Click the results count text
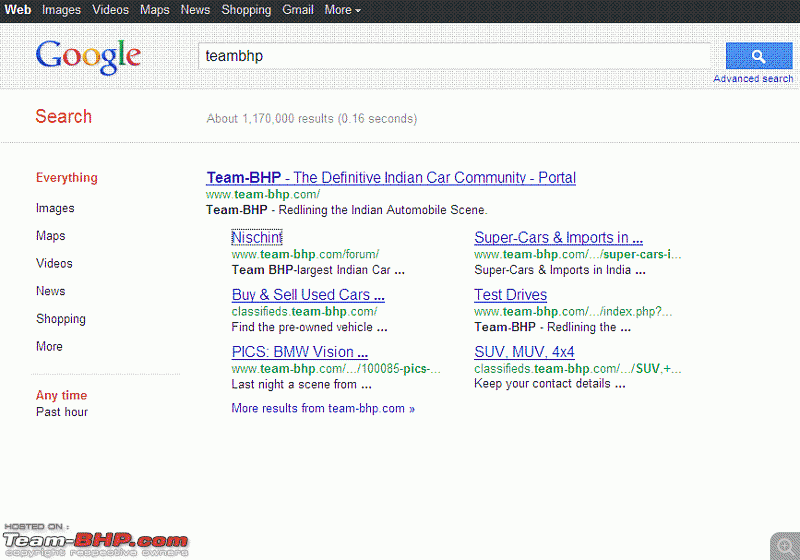Viewport: 800px width, 560px height. click(x=312, y=119)
